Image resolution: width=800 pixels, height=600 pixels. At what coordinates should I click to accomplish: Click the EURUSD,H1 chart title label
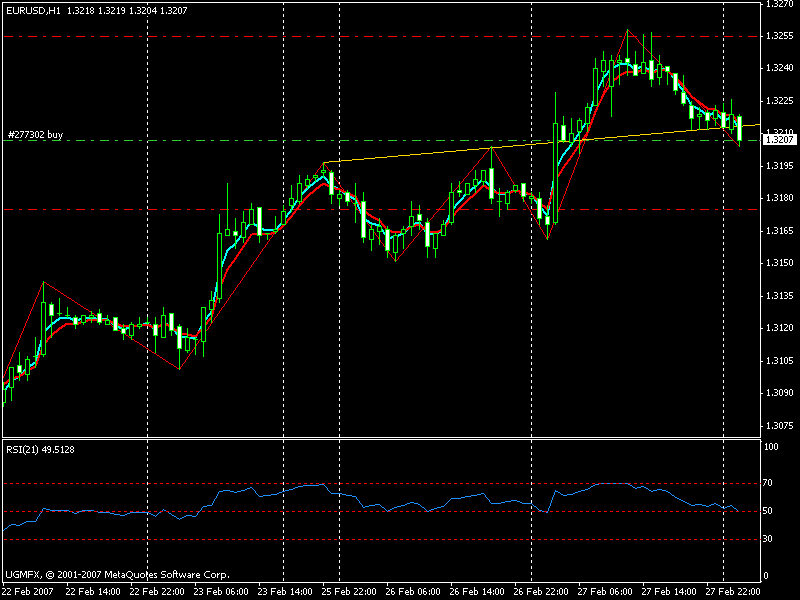pos(30,10)
